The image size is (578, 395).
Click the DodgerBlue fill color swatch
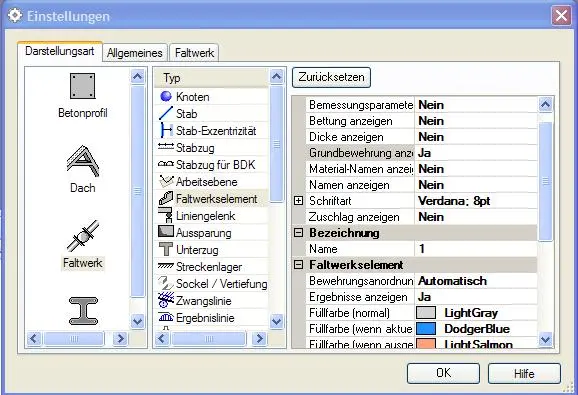[426, 329]
